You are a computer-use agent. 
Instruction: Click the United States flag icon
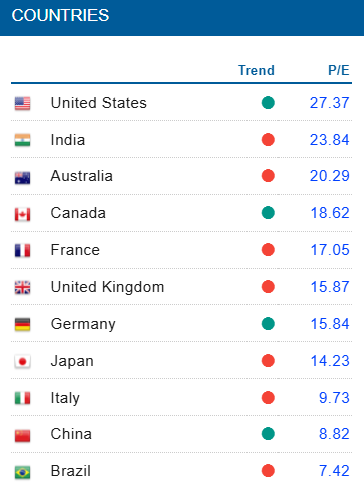click(22, 103)
